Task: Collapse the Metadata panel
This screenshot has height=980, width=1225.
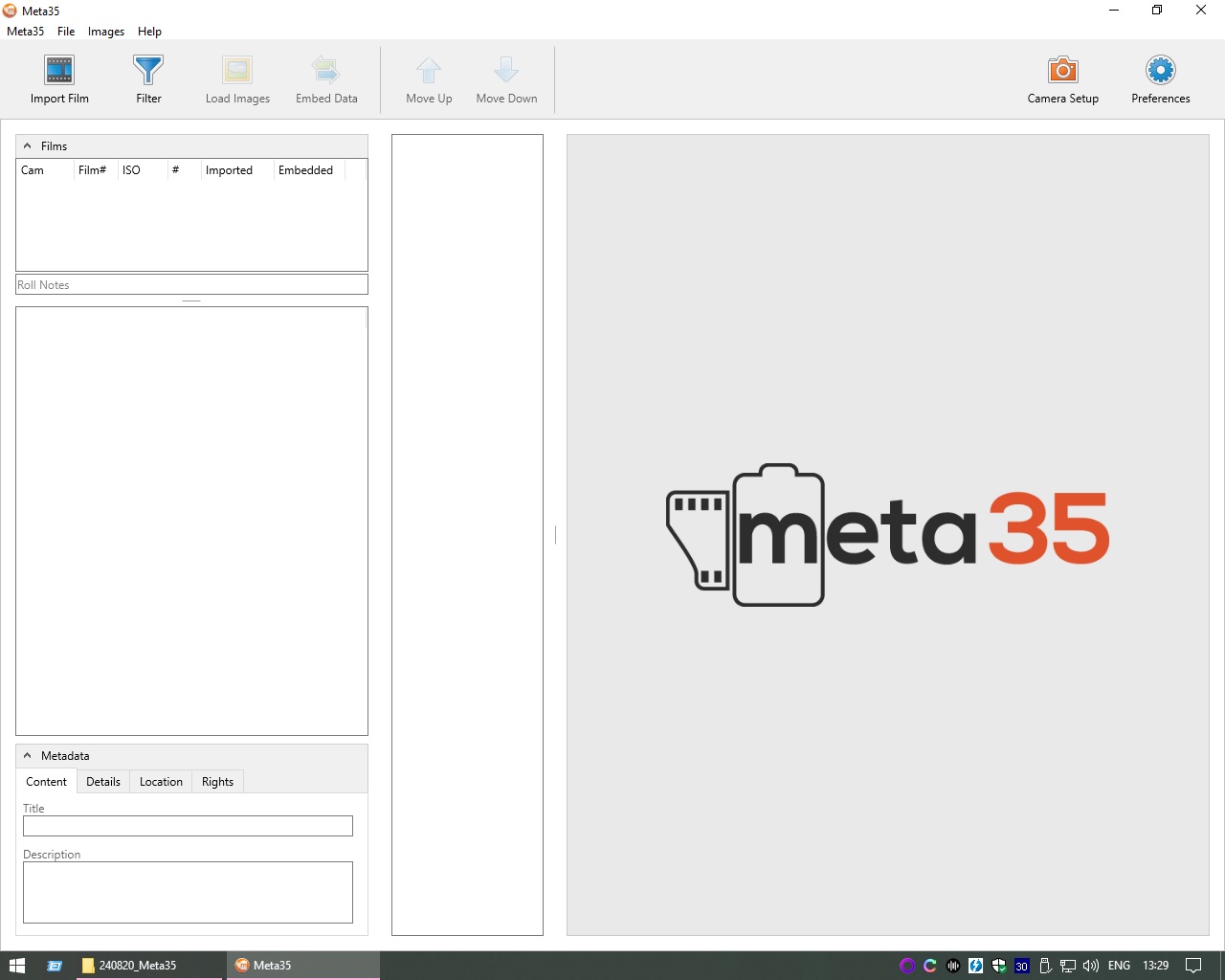Action: coord(28,756)
